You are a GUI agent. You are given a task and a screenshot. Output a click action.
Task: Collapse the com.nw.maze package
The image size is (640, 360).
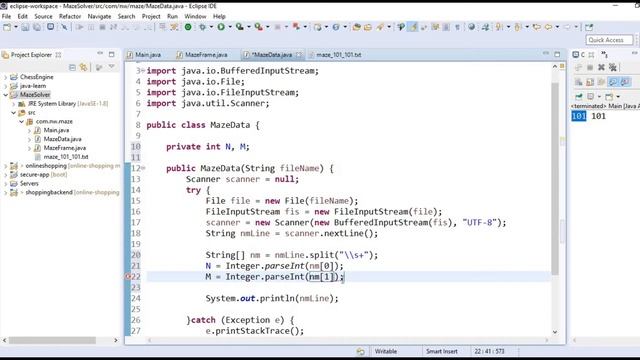[21, 122]
